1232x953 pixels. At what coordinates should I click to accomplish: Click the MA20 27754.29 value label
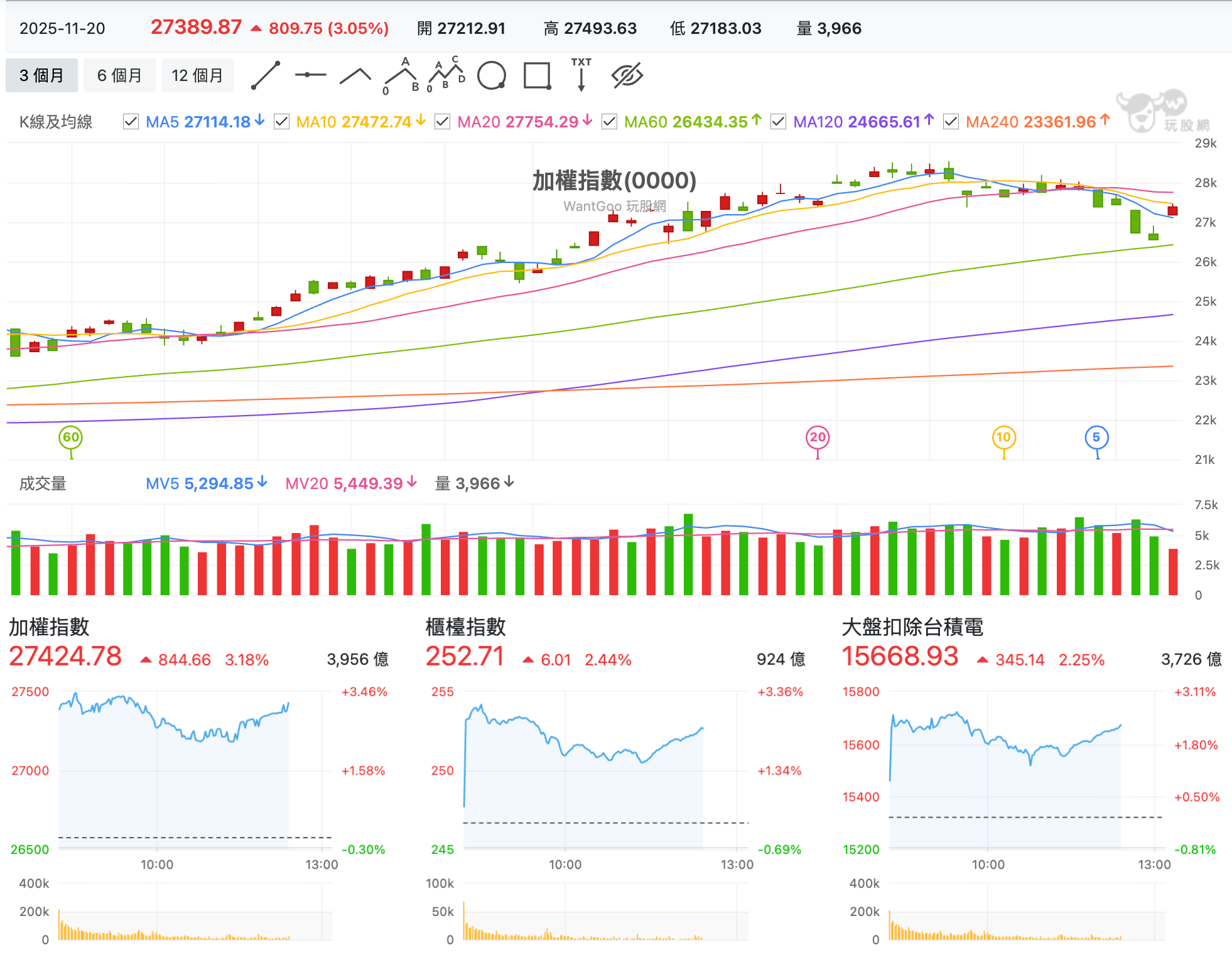point(524,122)
